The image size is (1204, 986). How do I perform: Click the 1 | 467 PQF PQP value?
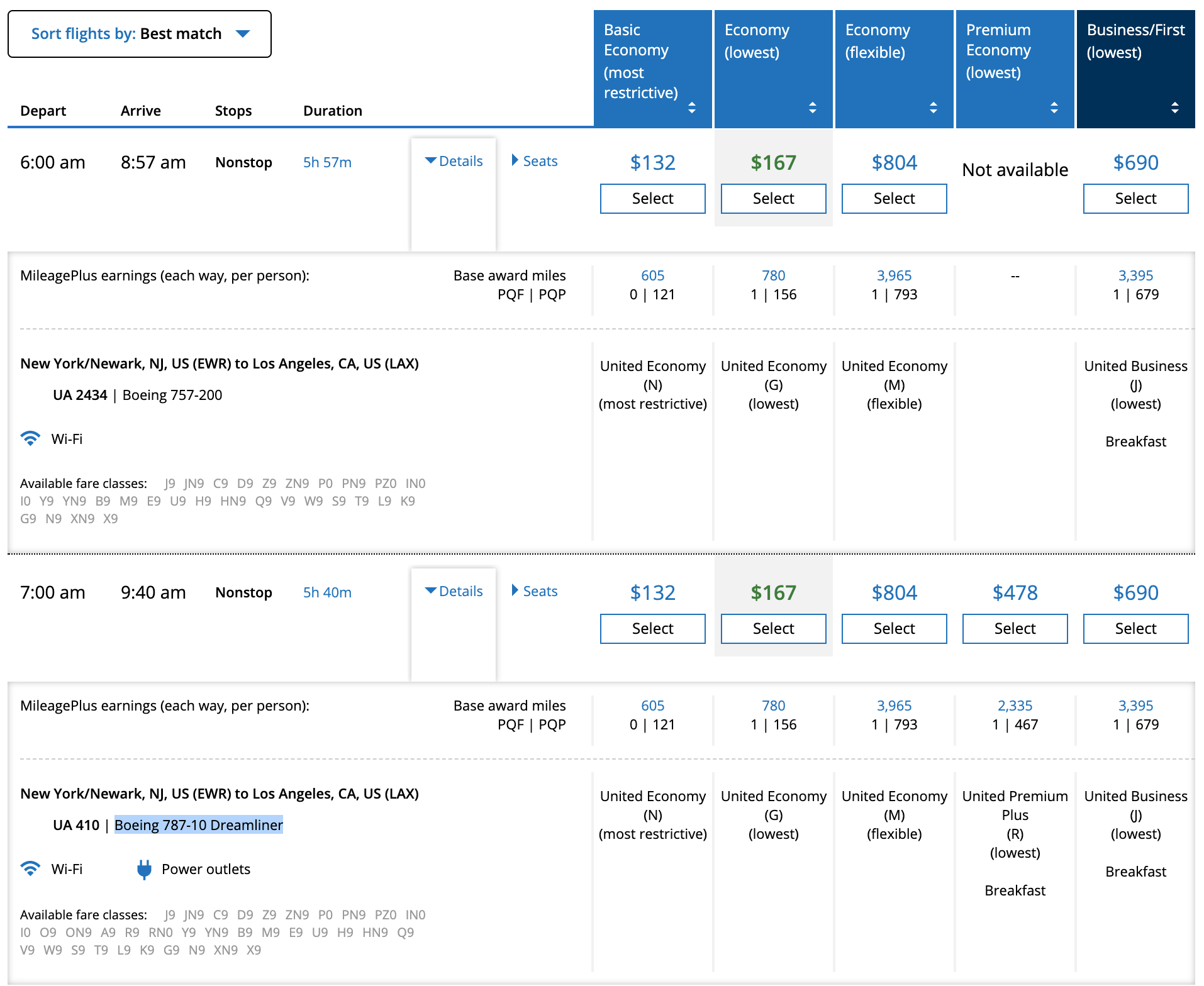1015,724
